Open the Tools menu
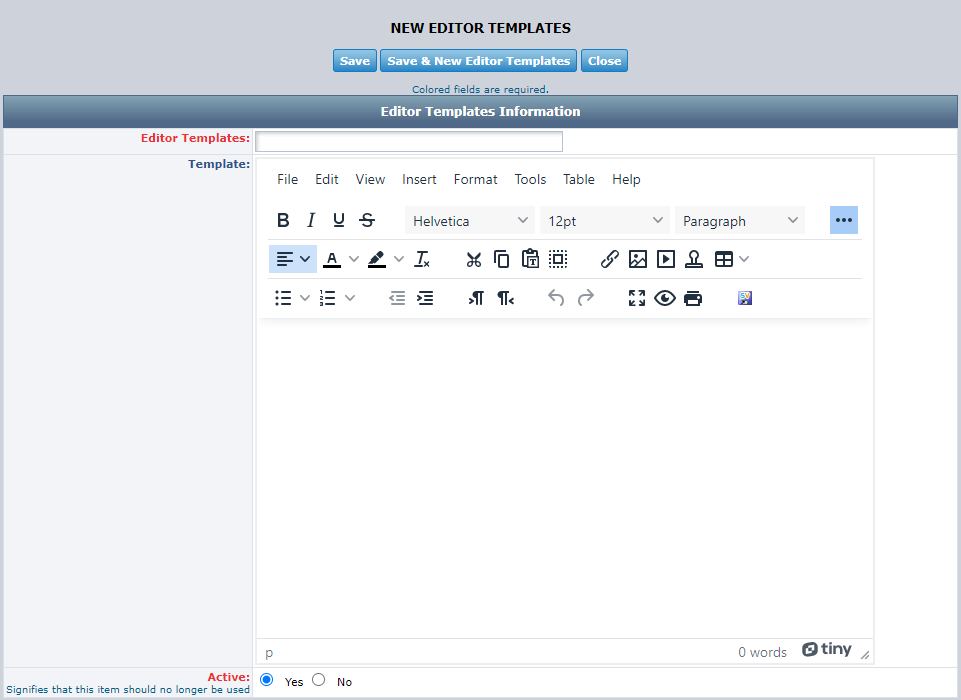The image size is (961, 700). (x=530, y=180)
